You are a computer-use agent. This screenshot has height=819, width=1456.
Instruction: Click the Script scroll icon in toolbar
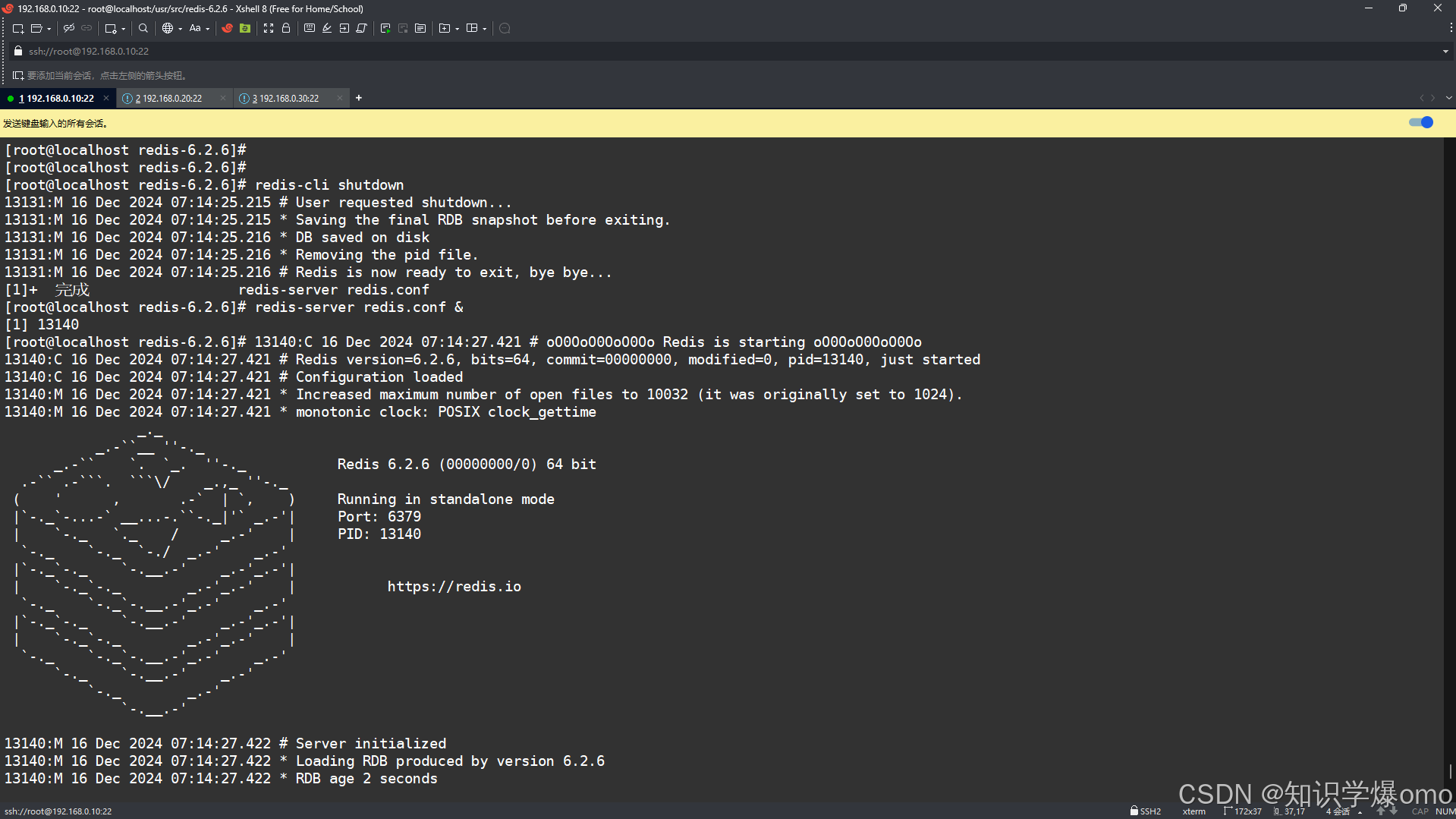362,28
